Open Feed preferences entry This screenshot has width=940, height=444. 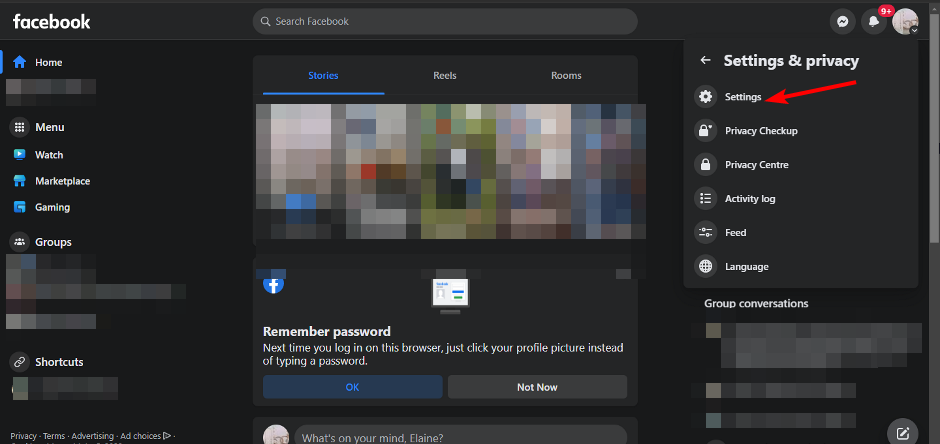tap(800, 232)
